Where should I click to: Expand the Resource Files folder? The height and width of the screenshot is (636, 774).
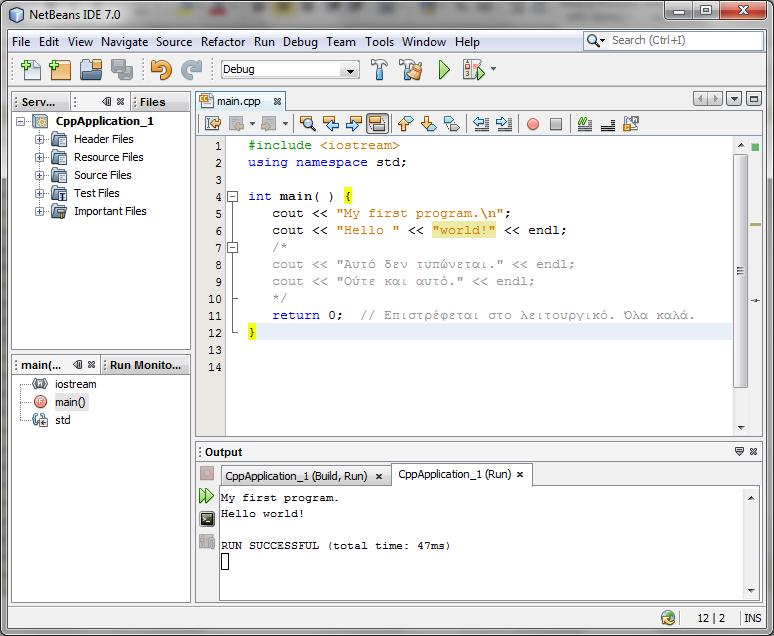pyautogui.click(x=39, y=158)
